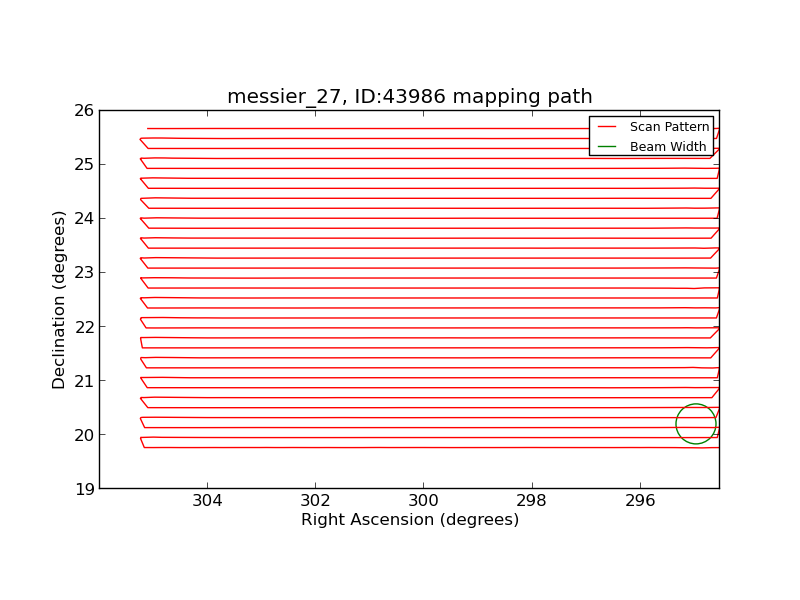Select the 'Scan Pattern' legend label
Screen dimensions: 800x600
(x=669, y=127)
